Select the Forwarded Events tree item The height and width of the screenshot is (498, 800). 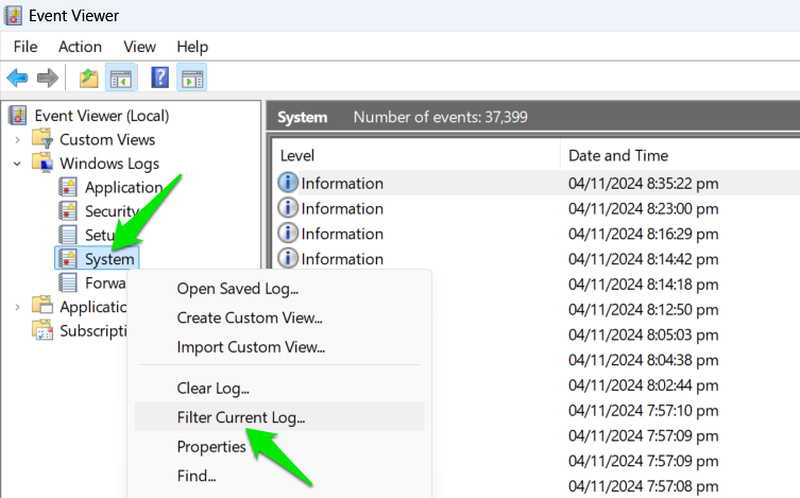tap(105, 283)
